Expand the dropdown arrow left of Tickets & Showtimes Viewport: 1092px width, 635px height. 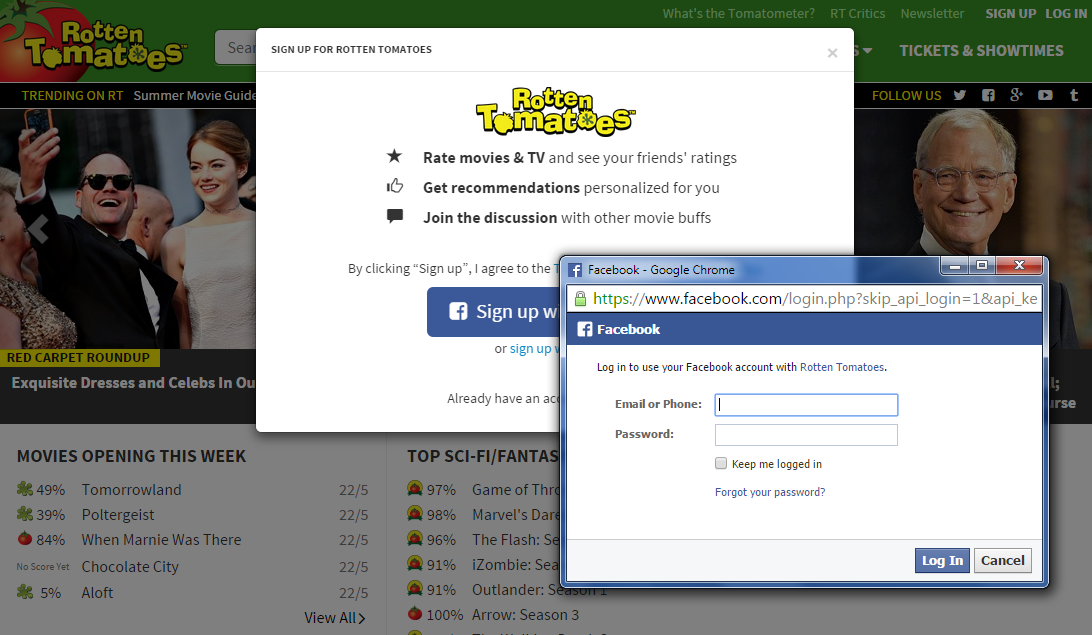point(867,51)
